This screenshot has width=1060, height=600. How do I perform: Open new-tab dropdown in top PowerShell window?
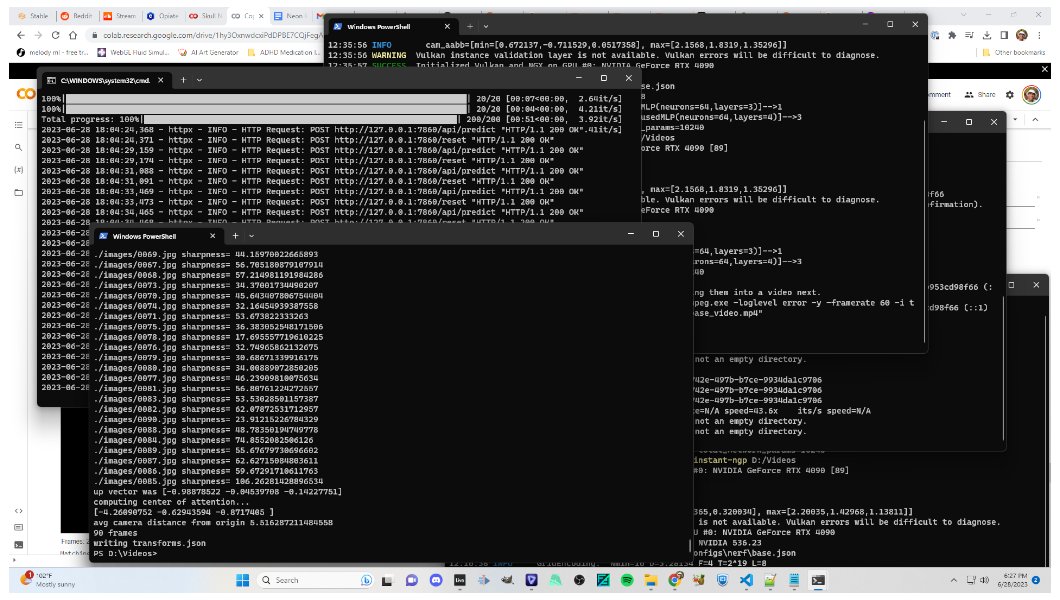tap(486, 26)
